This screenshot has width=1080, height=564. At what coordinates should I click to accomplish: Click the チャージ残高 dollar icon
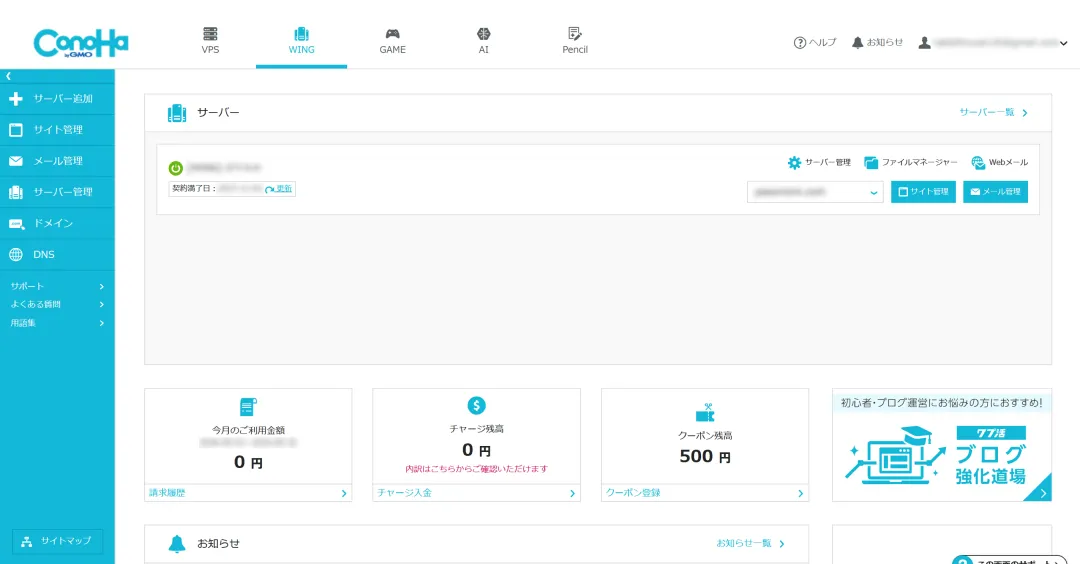tap(476, 406)
